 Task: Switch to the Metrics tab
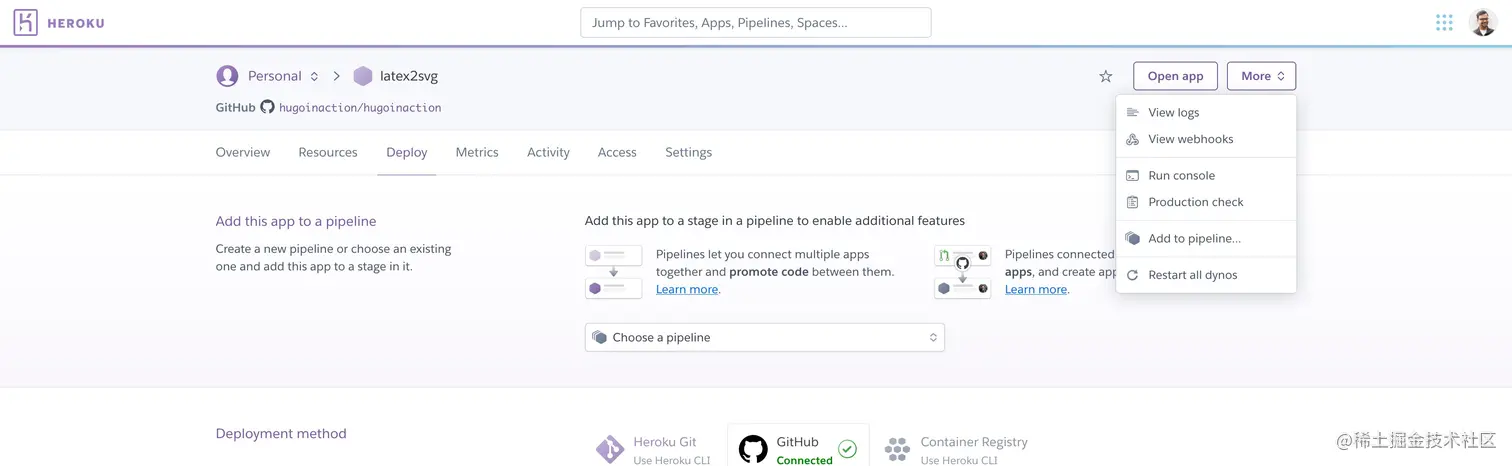pos(477,153)
